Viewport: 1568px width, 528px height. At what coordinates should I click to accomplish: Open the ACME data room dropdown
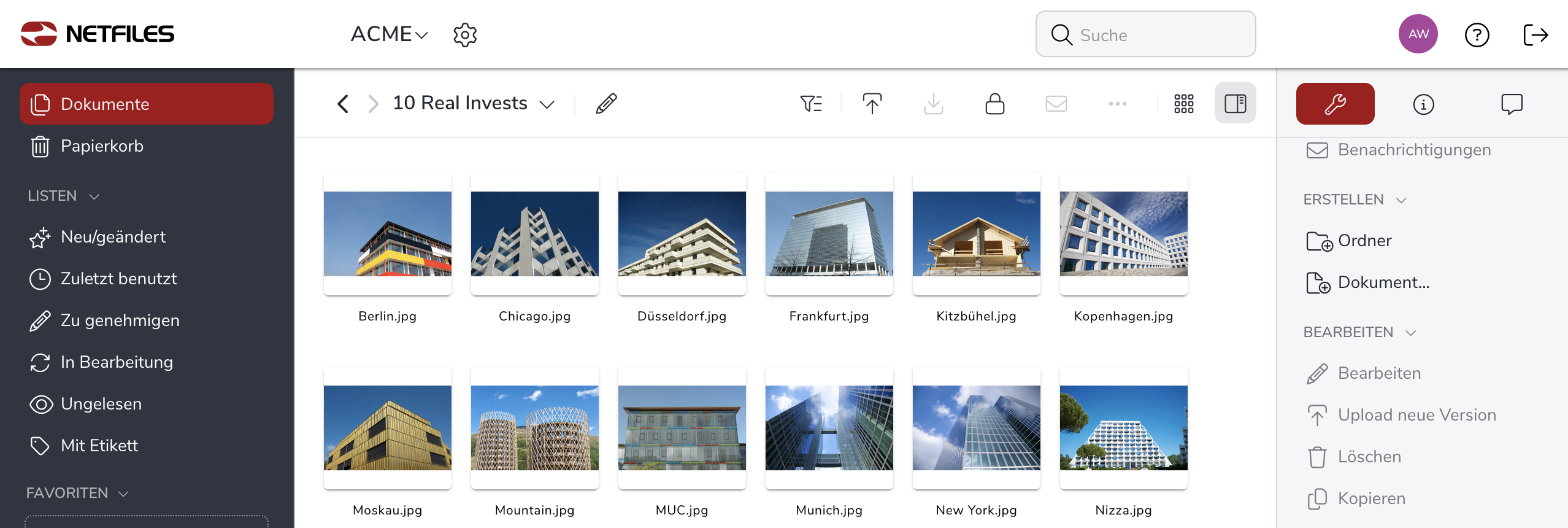tap(389, 34)
